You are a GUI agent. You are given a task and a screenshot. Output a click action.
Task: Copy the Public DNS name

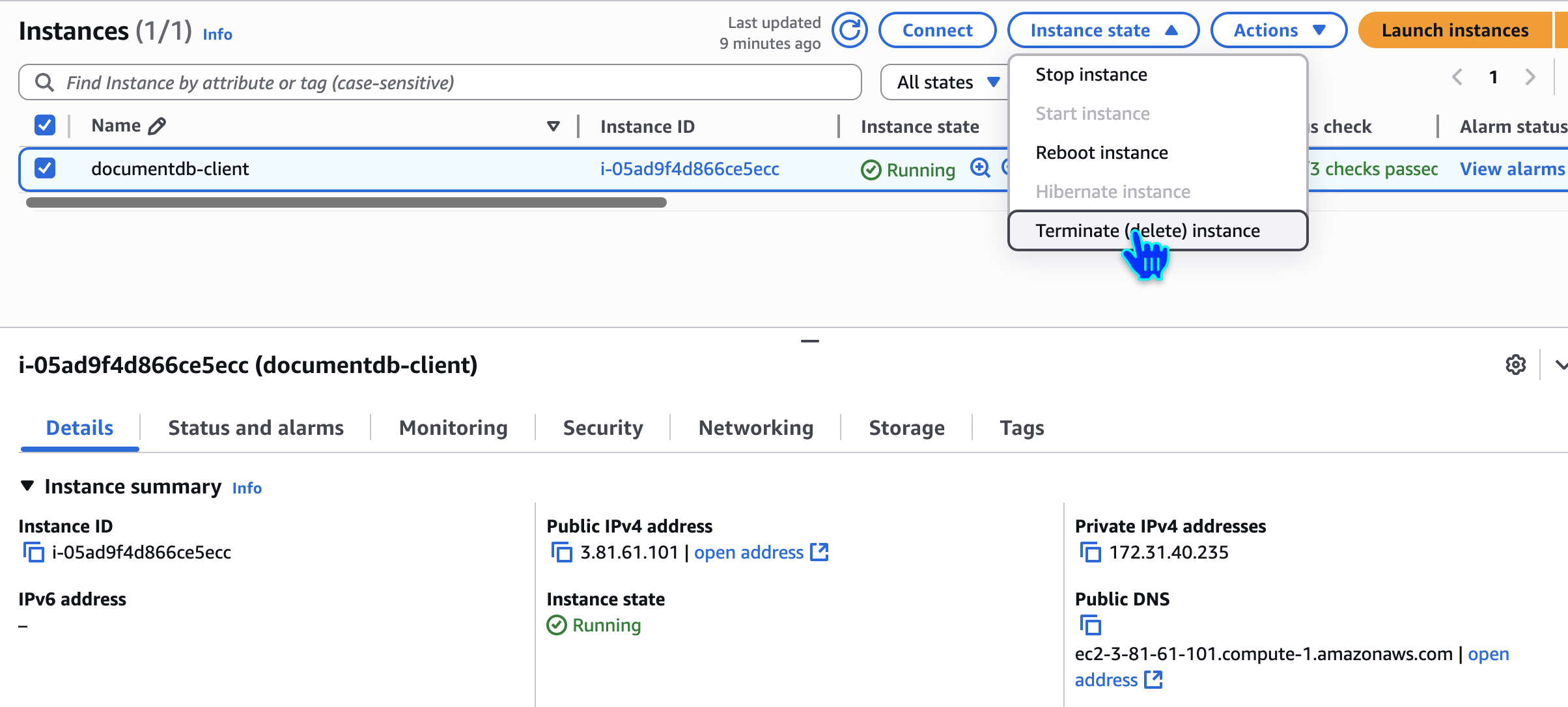[x=1090, y=625]
